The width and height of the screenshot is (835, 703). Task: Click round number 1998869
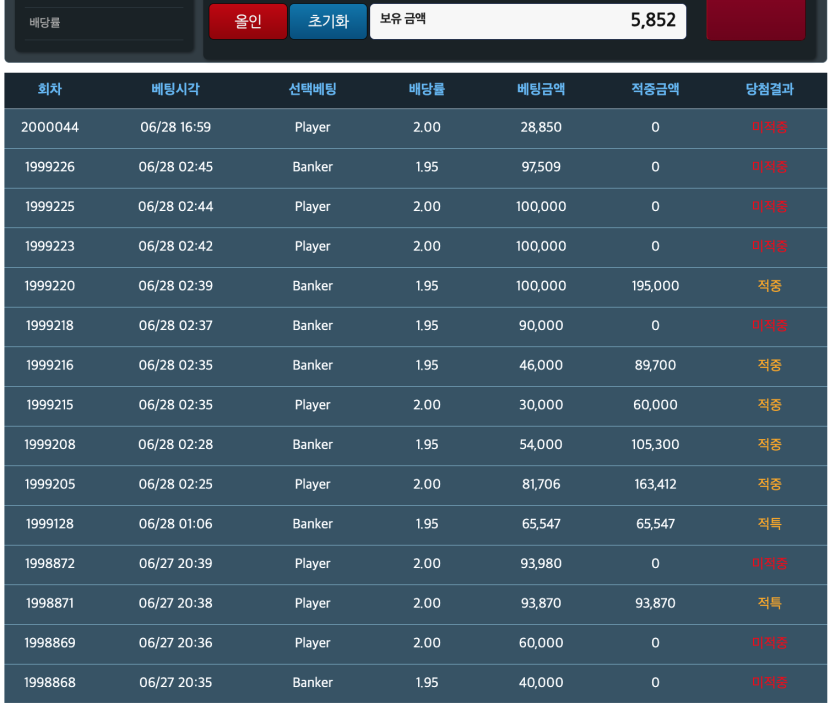(50, 643)
